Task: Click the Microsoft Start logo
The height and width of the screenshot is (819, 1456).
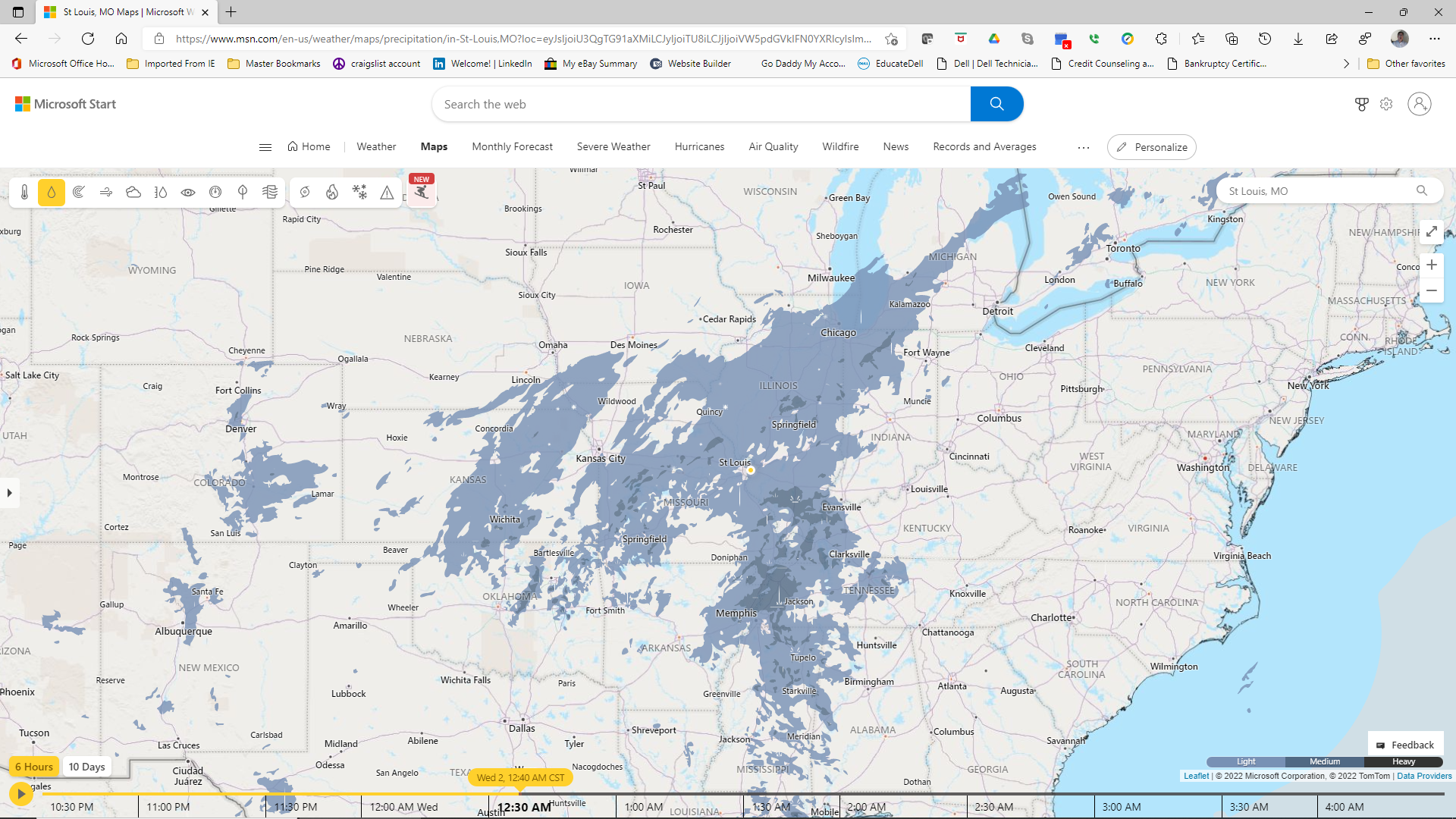Action: tap(65, 104)
